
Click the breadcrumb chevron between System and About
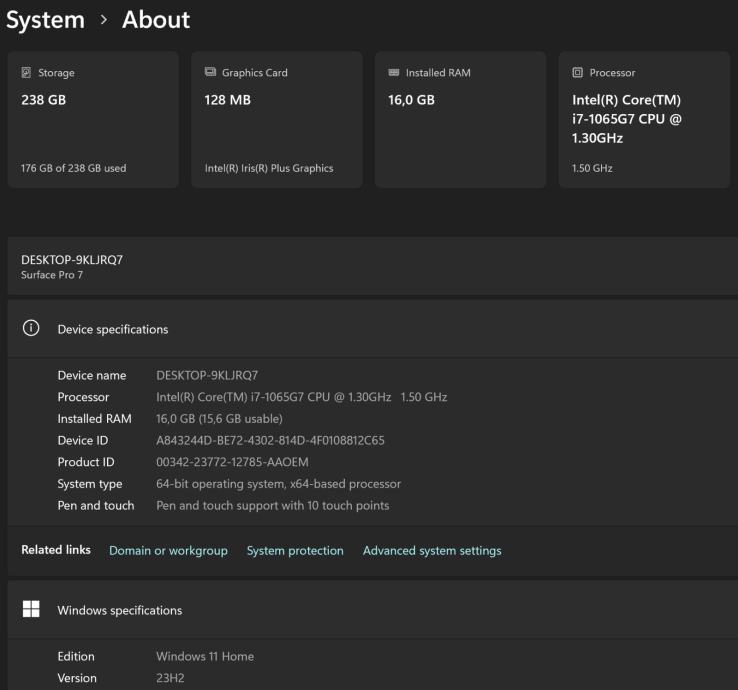point(102,20)
